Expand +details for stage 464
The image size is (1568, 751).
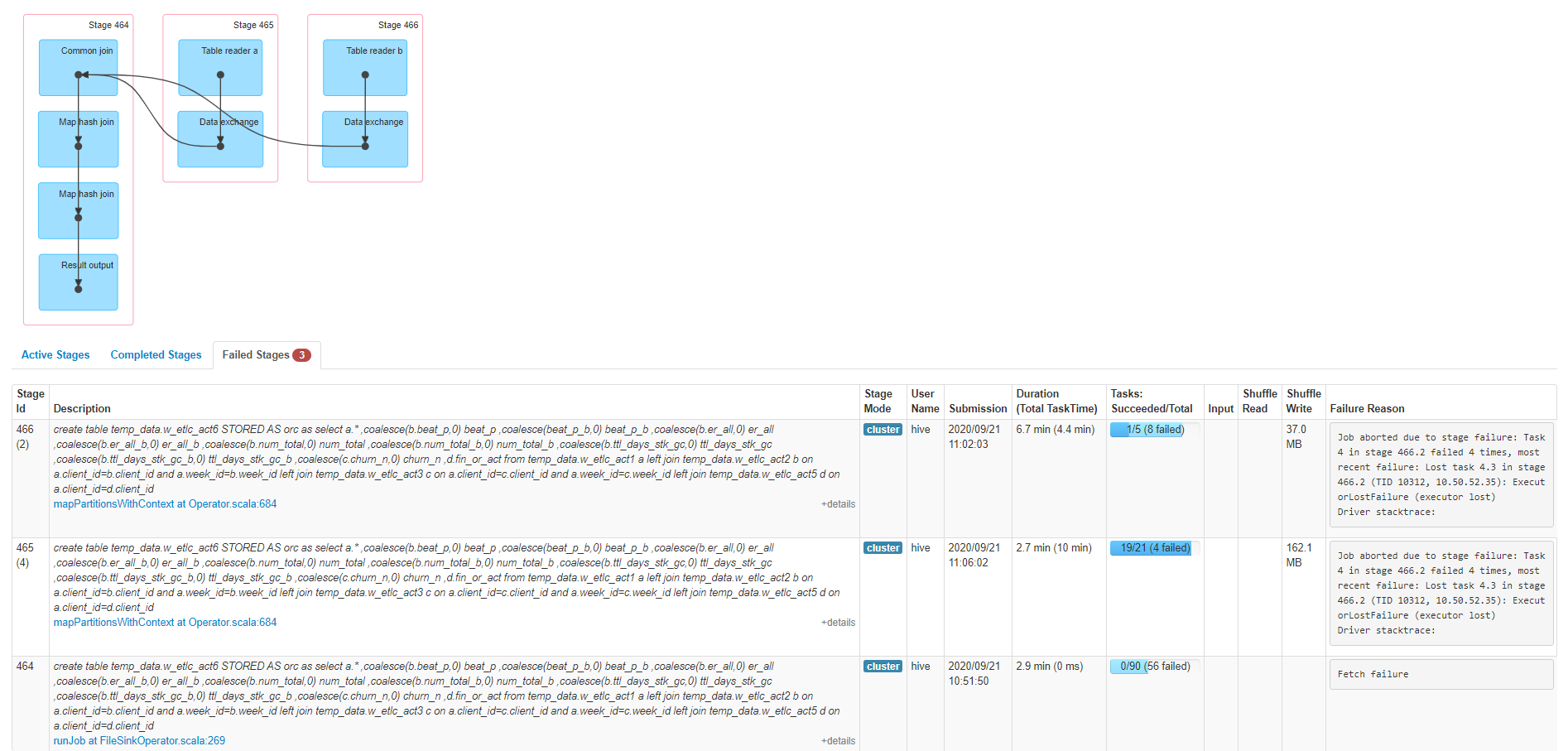[838, 741]
